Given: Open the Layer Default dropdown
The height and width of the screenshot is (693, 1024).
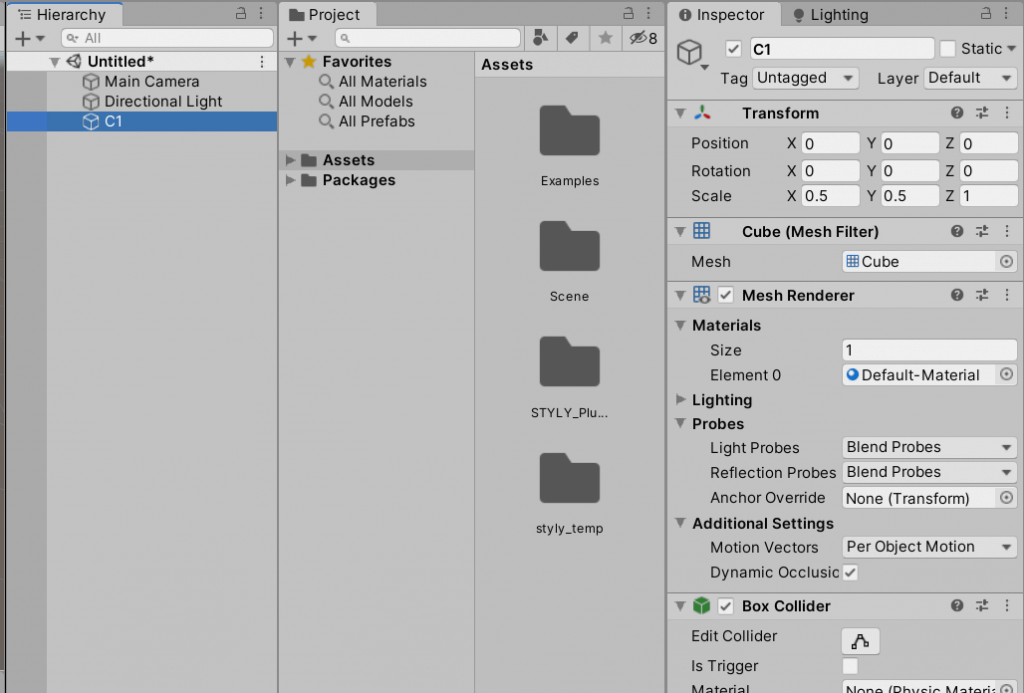Looking at the screenshot, I should click(x=970, y=78).
